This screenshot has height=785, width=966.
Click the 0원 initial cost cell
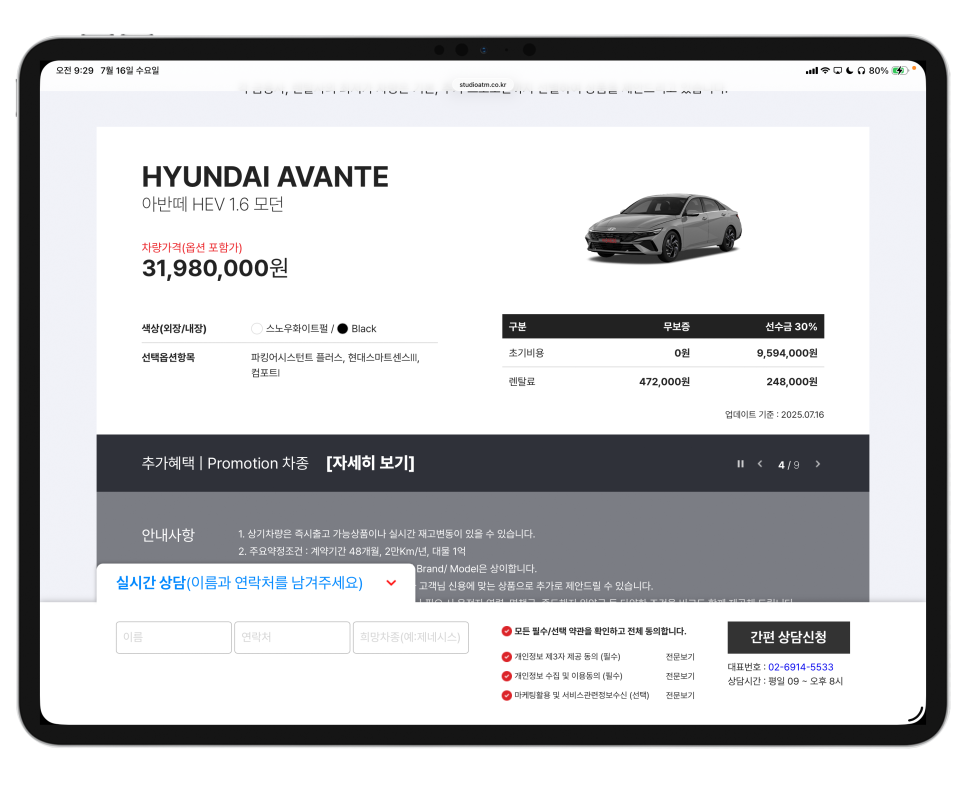[681, 353]
